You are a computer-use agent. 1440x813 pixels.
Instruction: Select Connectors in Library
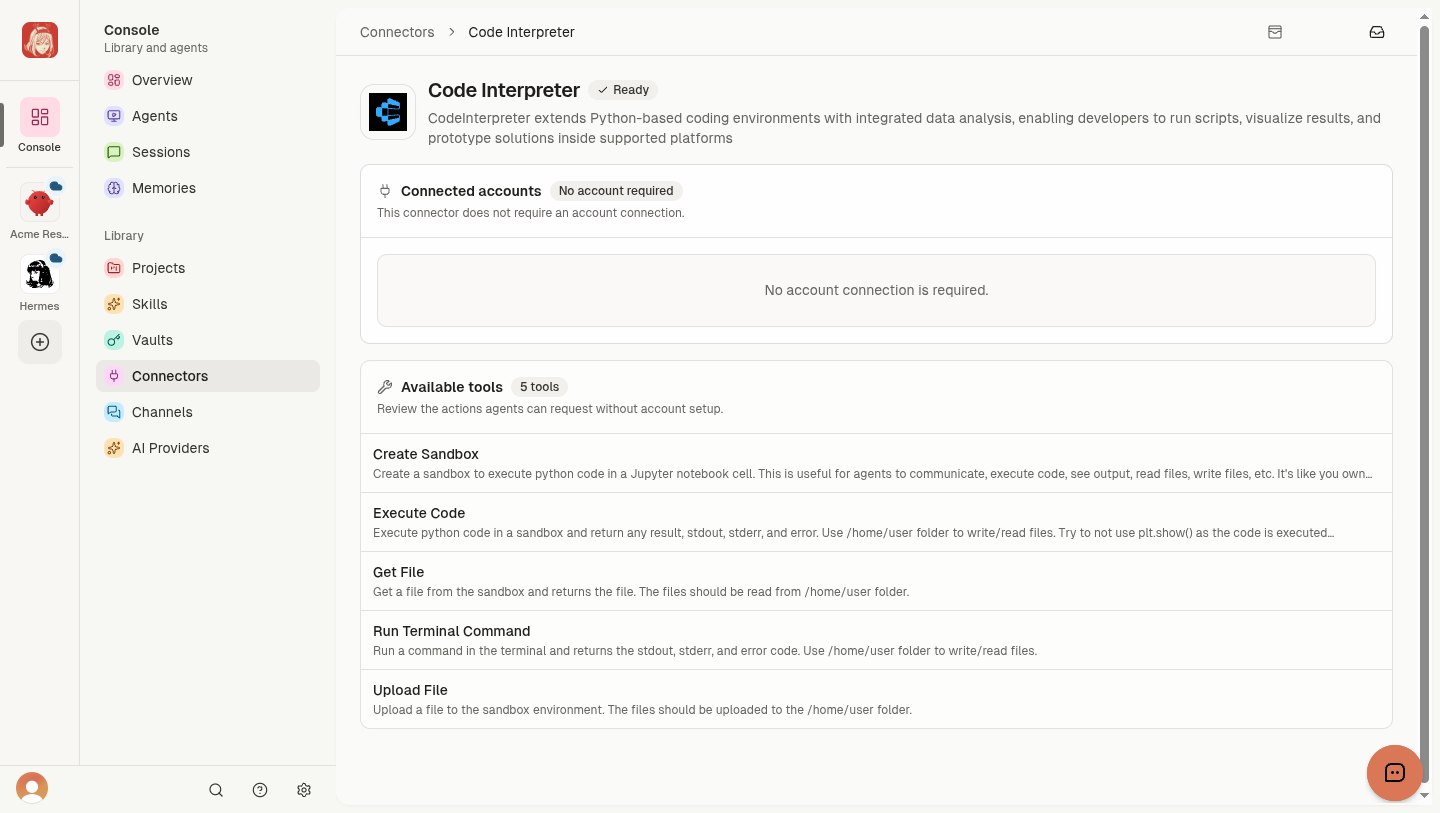(x=208, y=376)
